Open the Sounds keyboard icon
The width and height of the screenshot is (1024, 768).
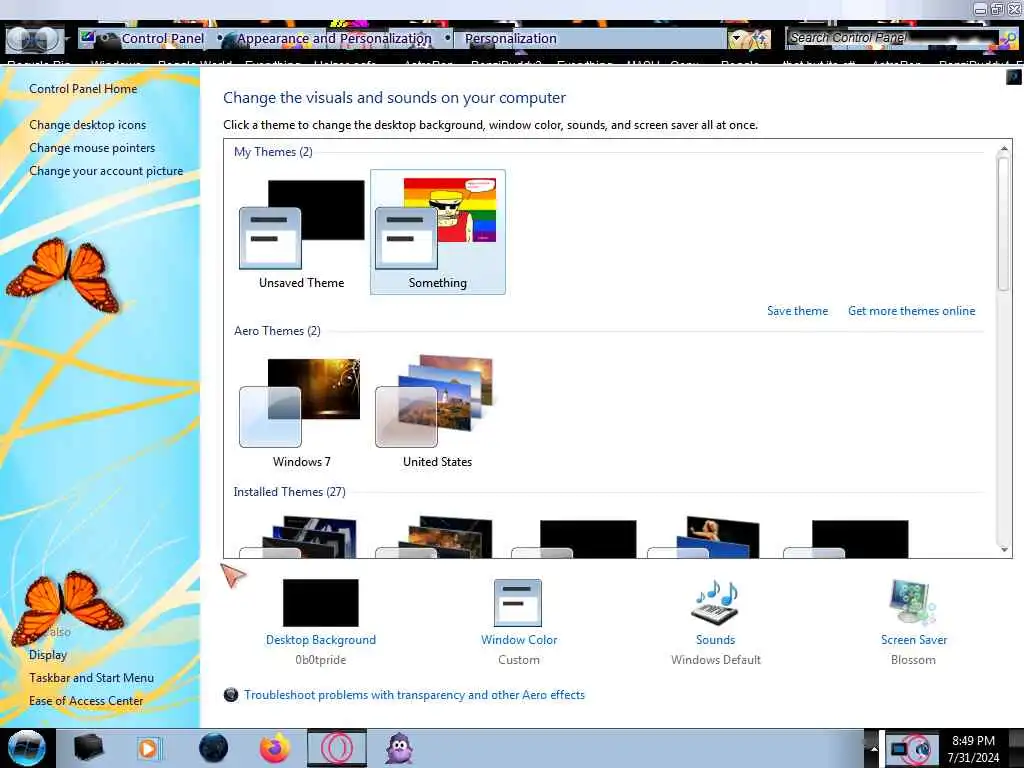point(715,602)
